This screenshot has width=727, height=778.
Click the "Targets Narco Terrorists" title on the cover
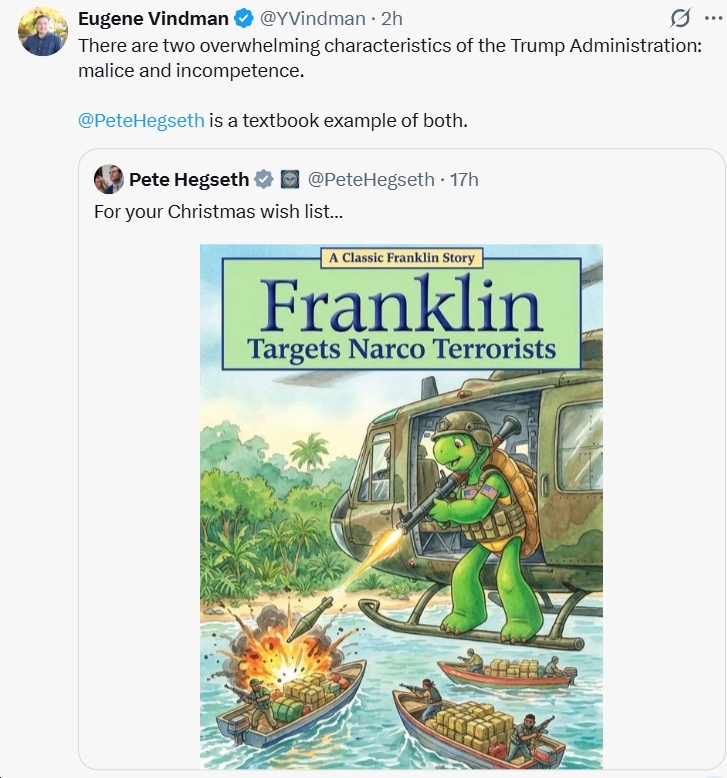click(401, 349)
